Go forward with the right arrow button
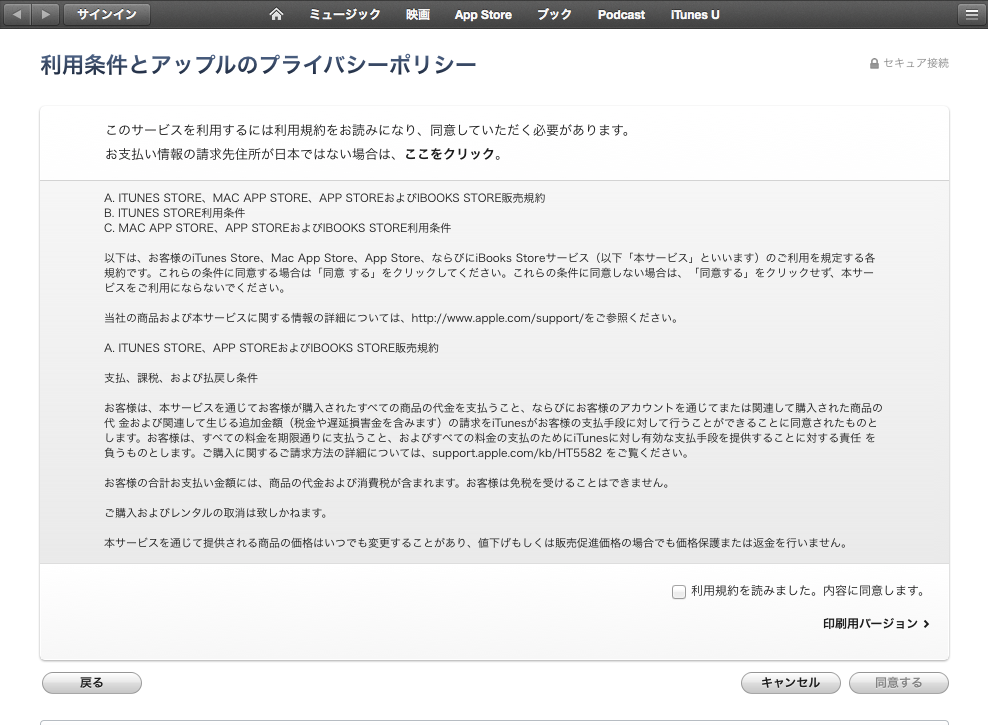The image size is (988, 725). click(x=45, y=14)
